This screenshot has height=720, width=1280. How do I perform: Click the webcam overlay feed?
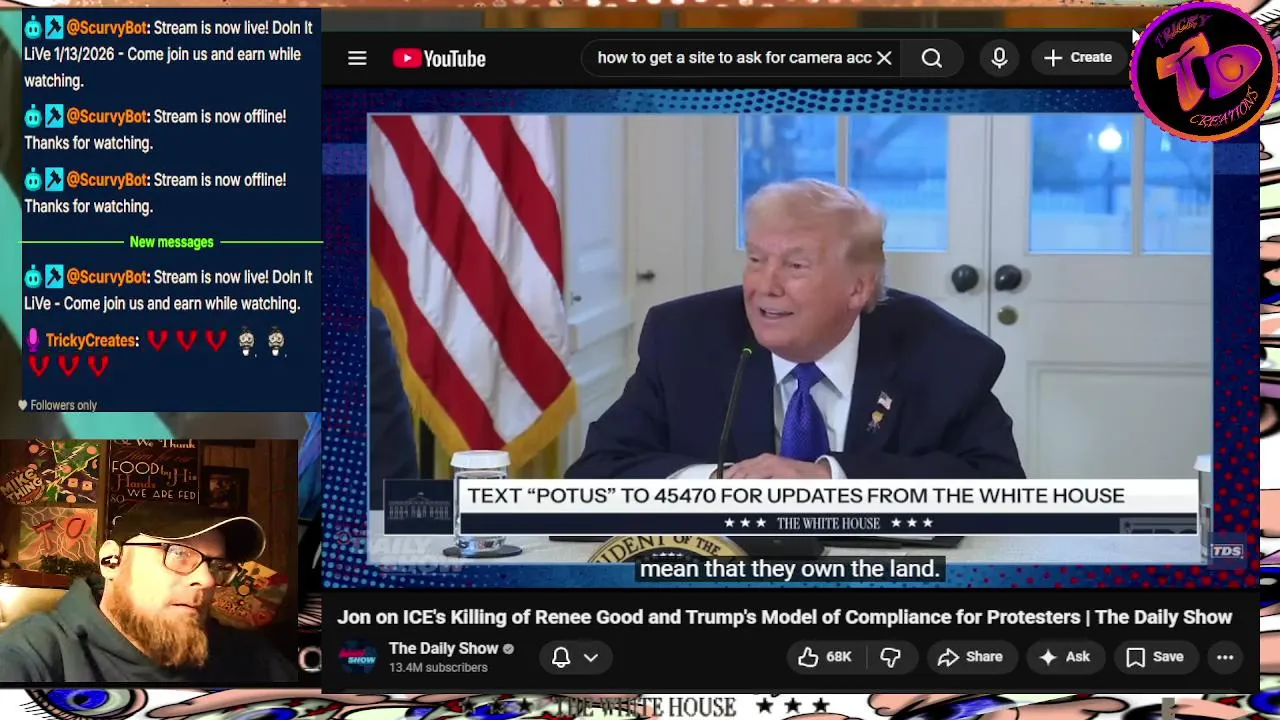click(x=150, y=560)
